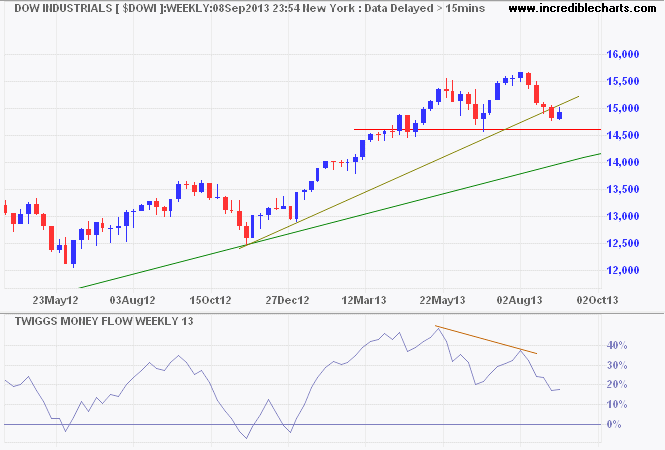
Task: Click the 12Mar13 date label
Action: click(364, 300)
